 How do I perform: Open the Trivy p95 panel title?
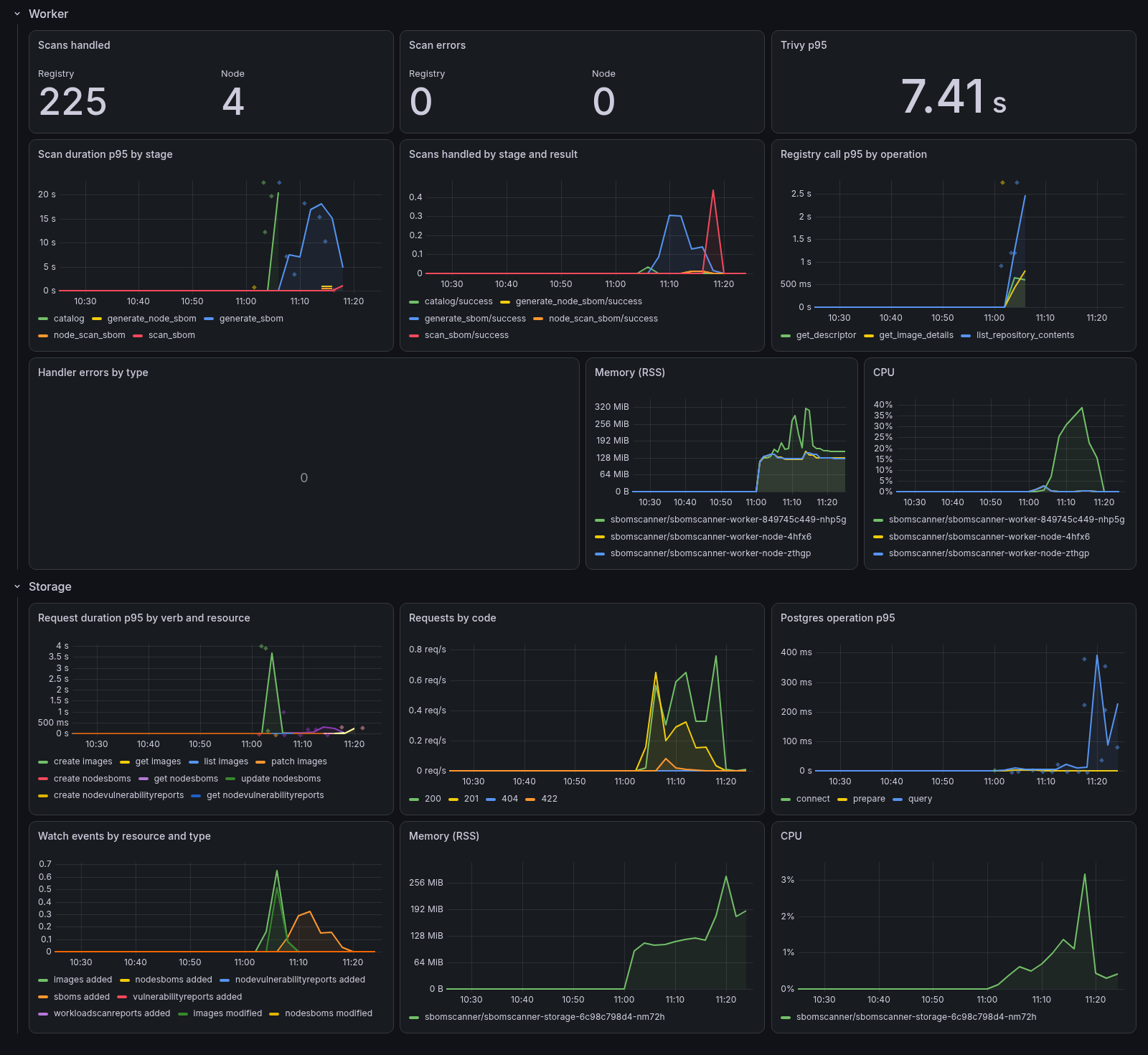804,45
